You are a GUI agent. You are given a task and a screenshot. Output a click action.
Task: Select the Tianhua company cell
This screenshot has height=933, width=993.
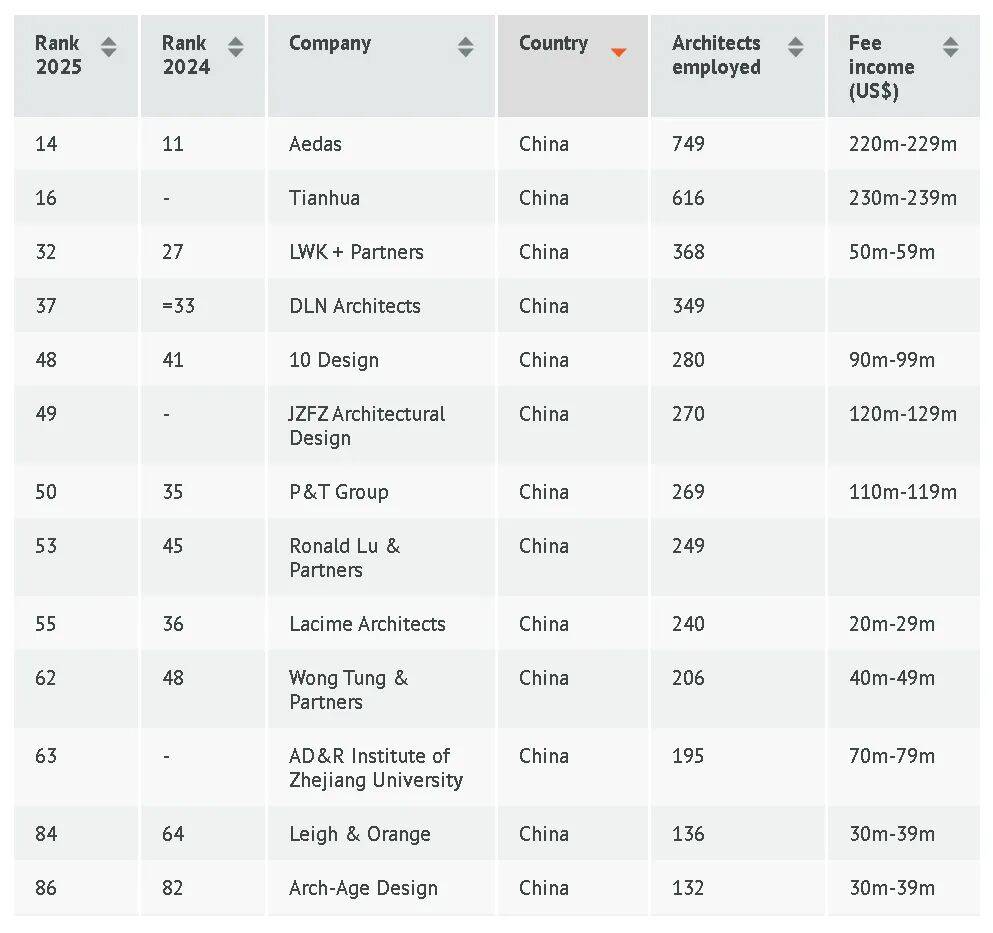point(324,198)
